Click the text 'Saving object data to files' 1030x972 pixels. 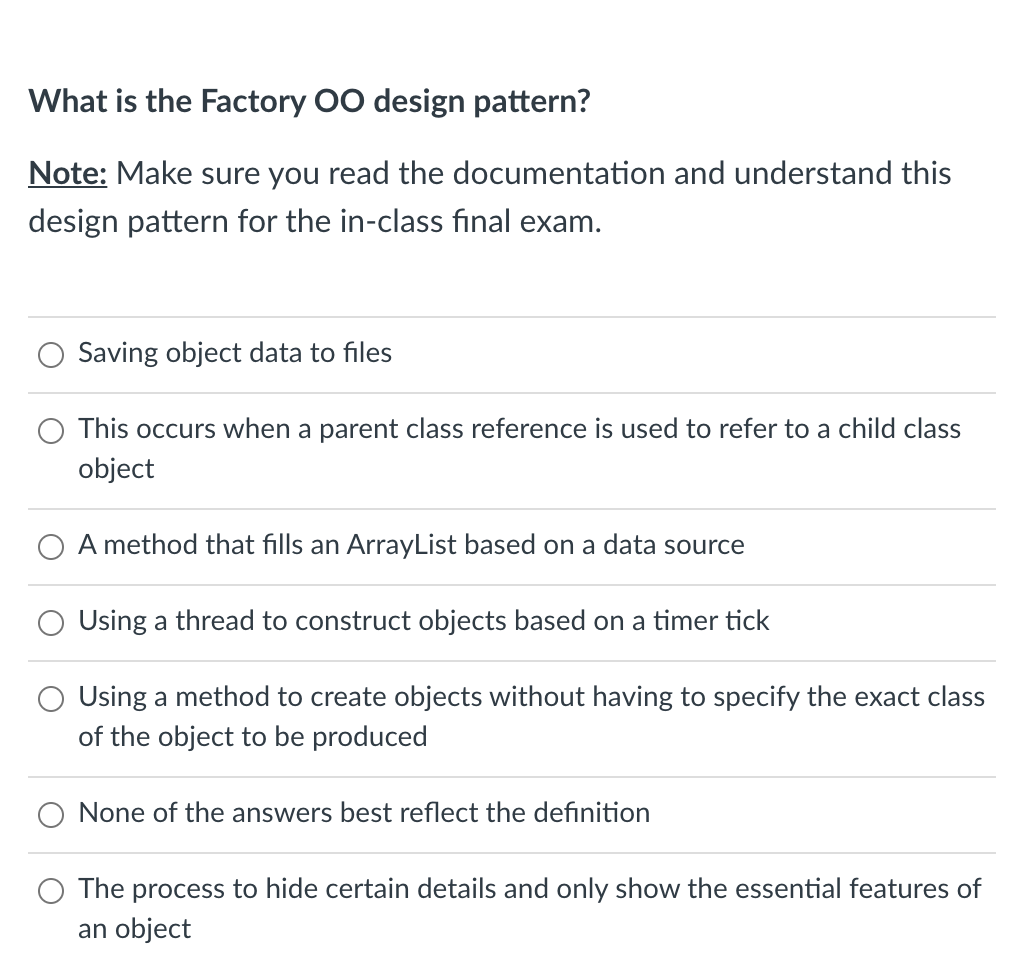point(235,353)
